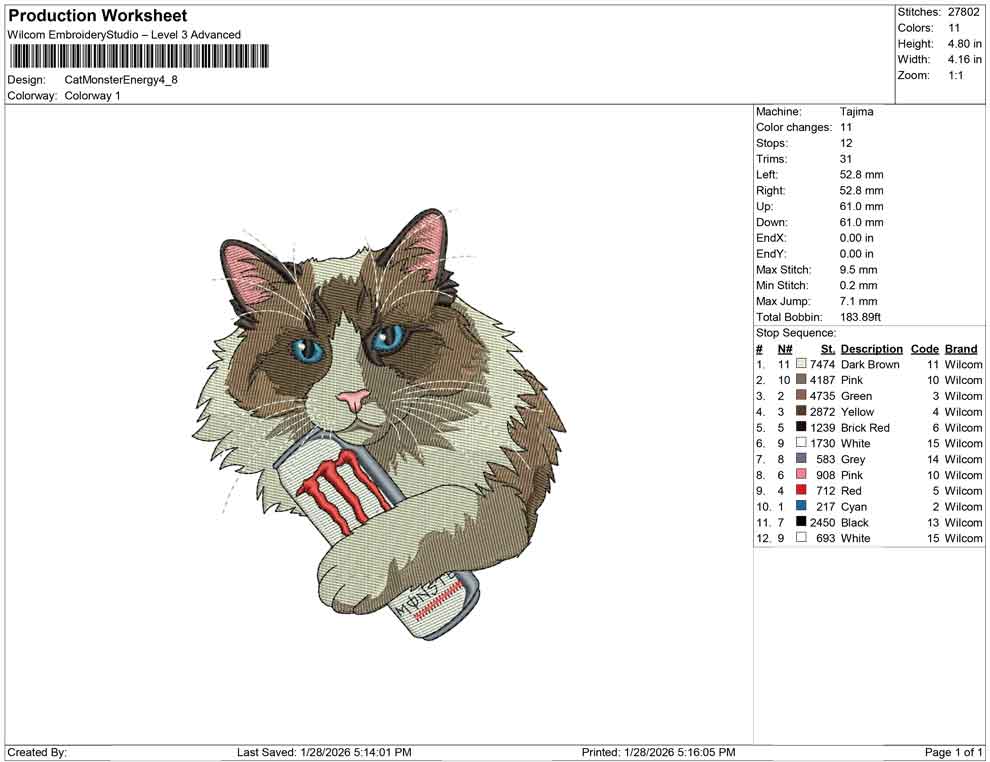990x762 pixels.
Task: Click the 'Grey' description text
Action: (853, 459)
